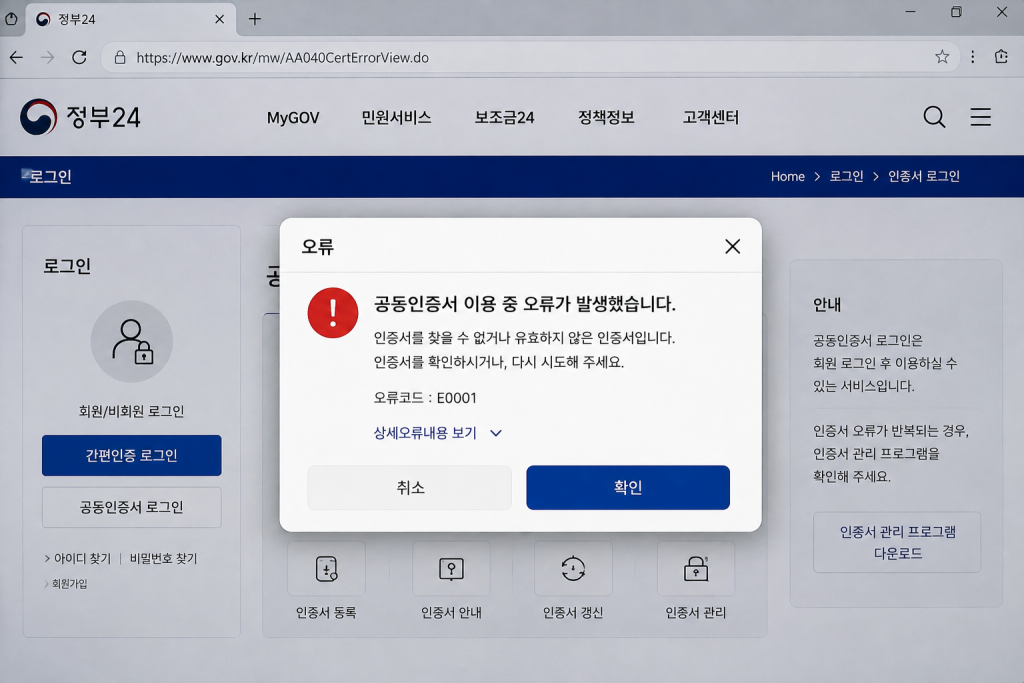Go to 회원가입 page

[x=69, y=584]
